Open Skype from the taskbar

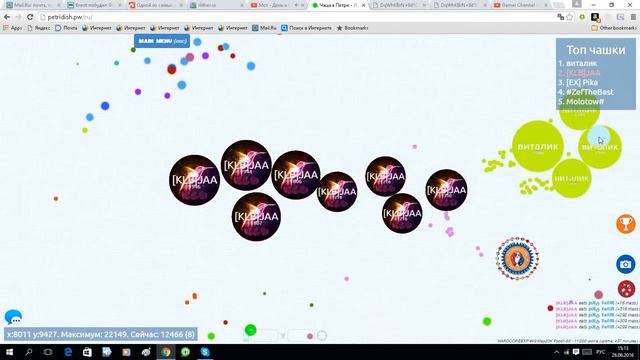205,352
